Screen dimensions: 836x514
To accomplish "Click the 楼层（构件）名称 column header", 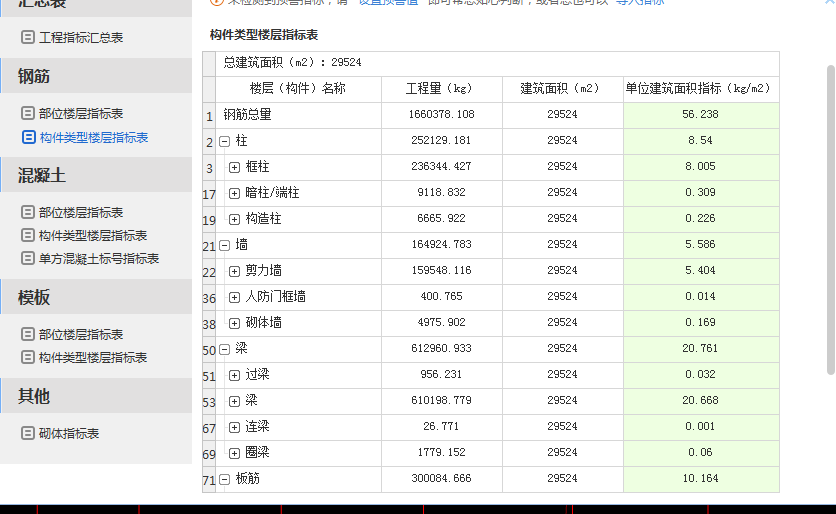I will coord(298,89).
